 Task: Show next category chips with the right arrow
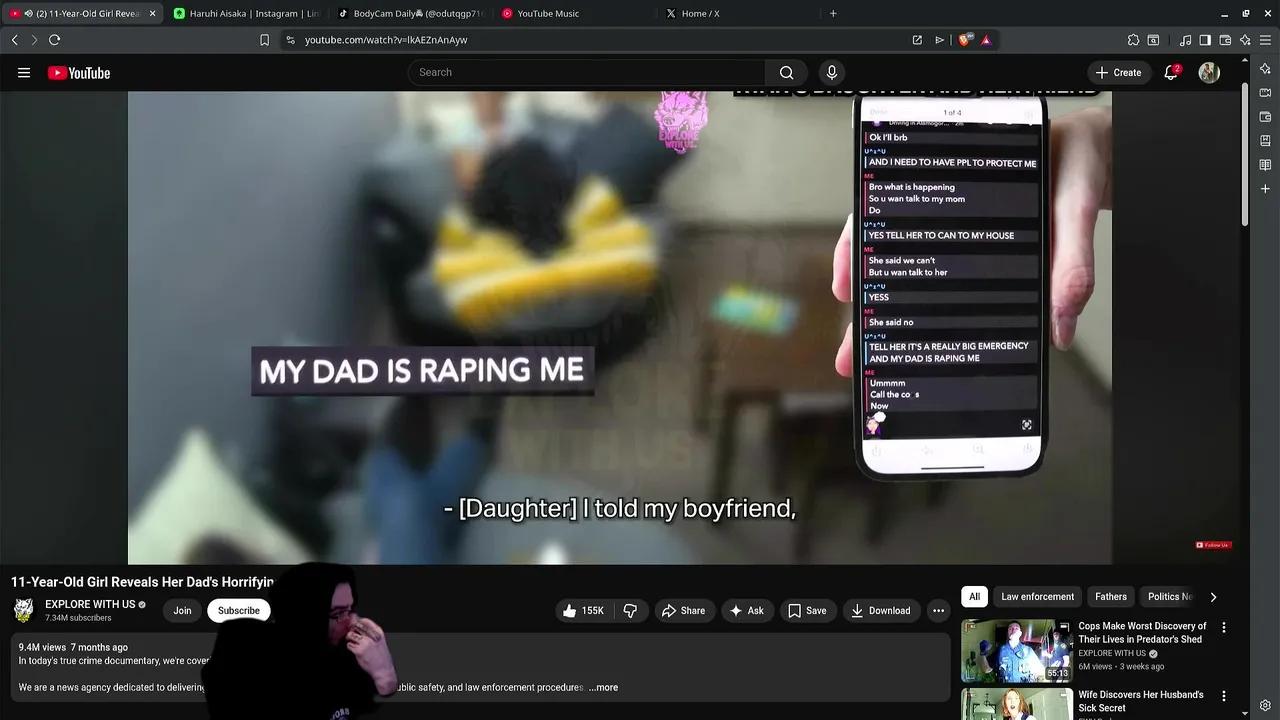coord(1213,597)
